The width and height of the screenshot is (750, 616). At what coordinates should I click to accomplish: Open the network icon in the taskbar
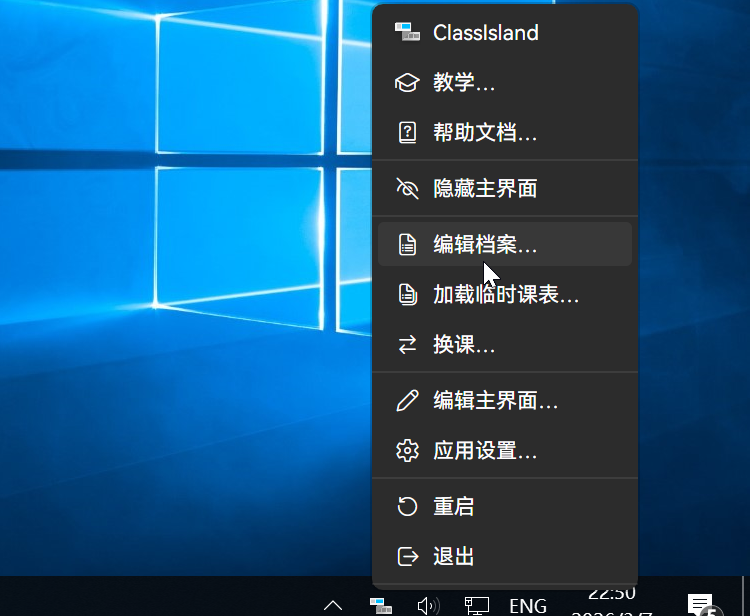(477, 605)
